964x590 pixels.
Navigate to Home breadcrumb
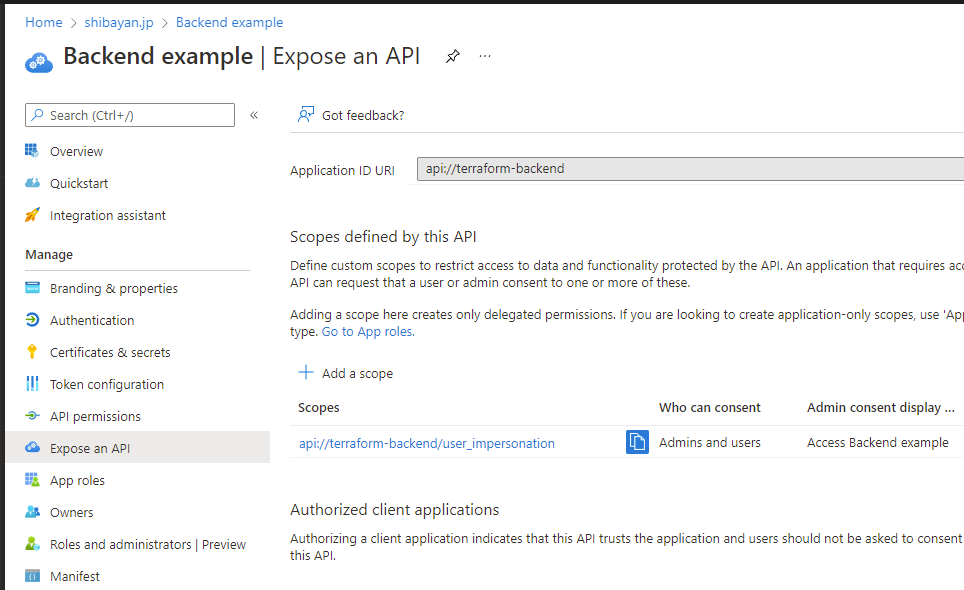coord(44,22)
